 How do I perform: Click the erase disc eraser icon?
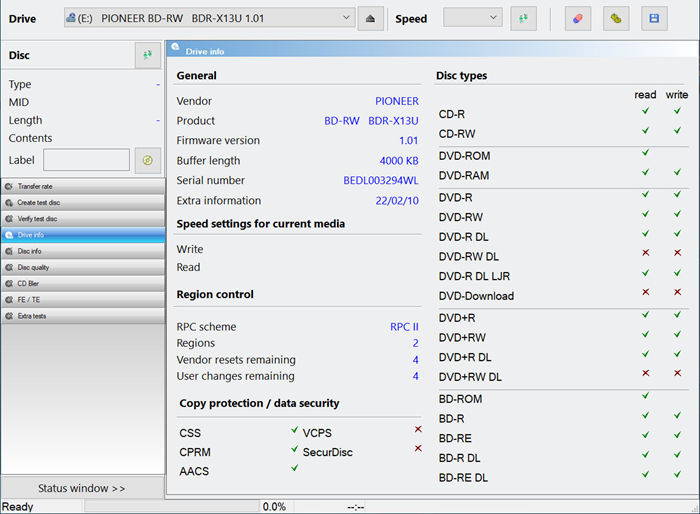click(x=578, y=19)
